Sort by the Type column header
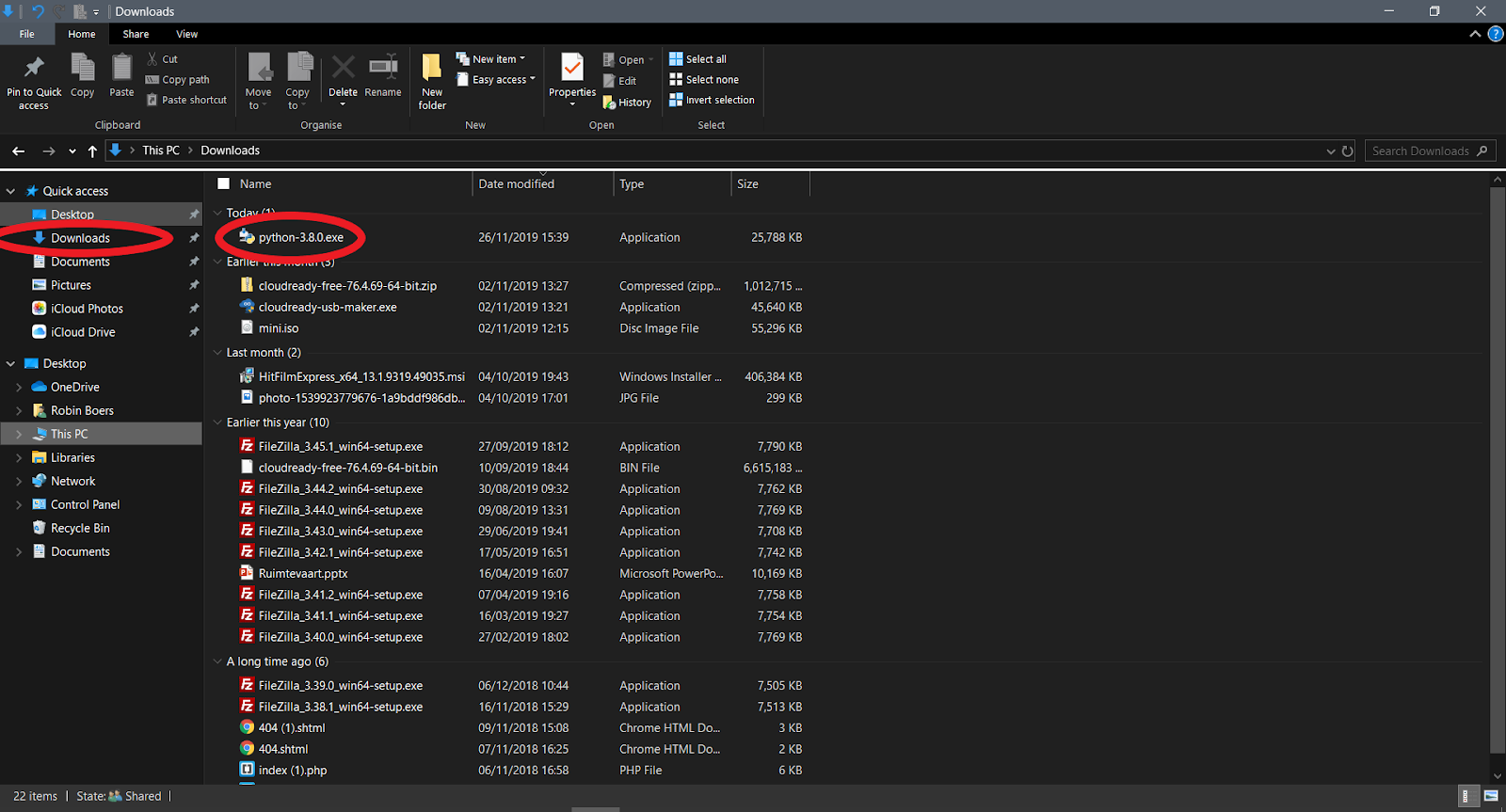The image size is (1506, 812). coord(672,183)
